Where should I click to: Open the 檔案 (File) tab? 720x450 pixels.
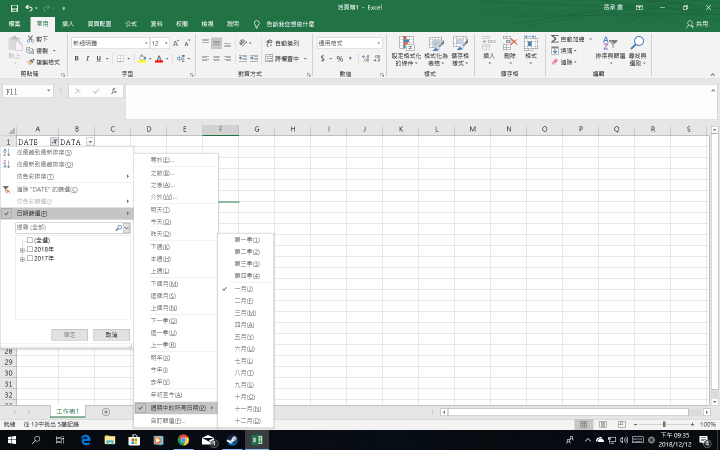[15, 24]
